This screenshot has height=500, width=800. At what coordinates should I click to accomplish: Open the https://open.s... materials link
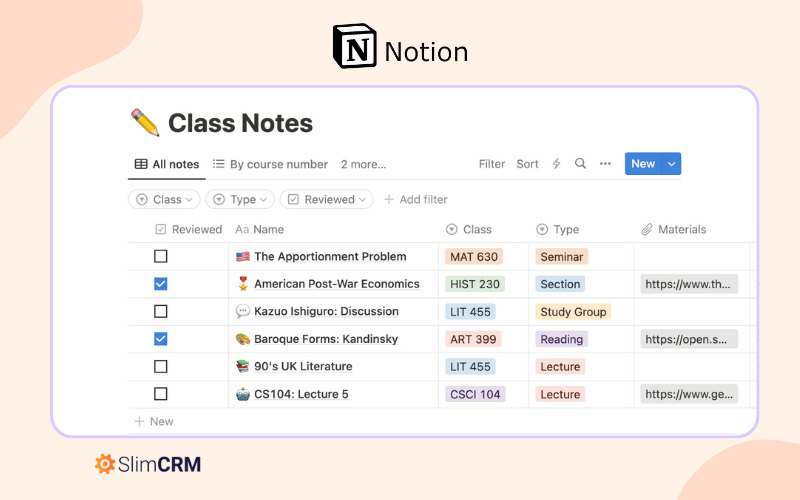tap(689, 339)
